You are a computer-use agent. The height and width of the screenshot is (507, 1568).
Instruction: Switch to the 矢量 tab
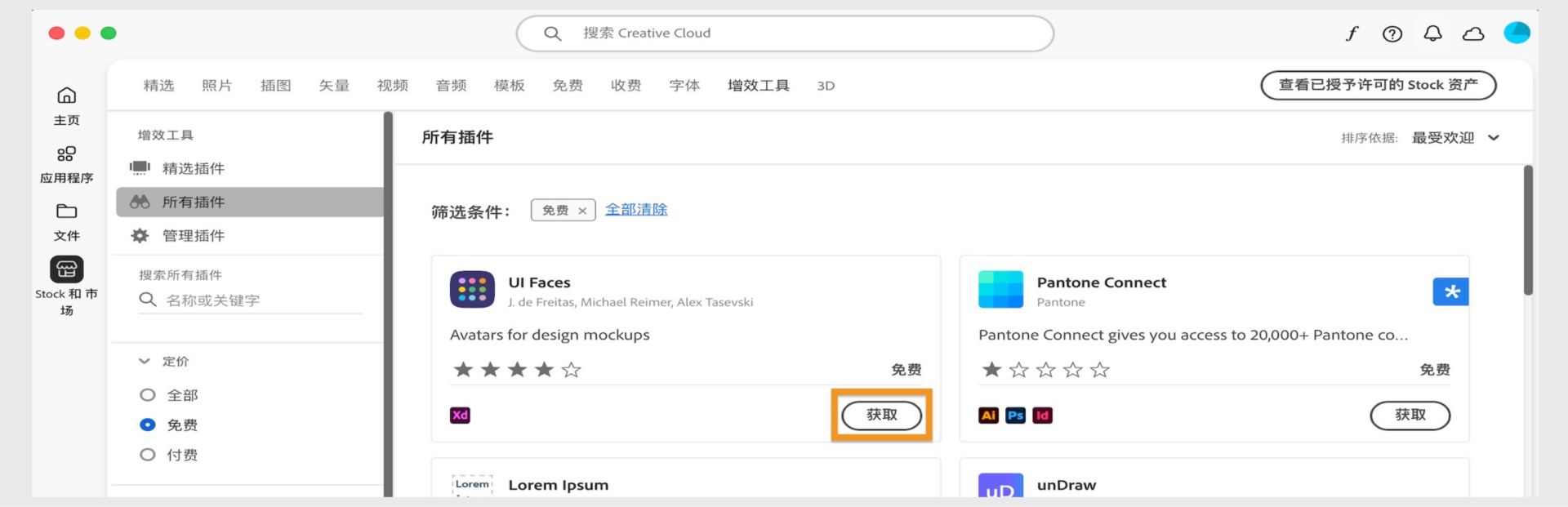334,86
